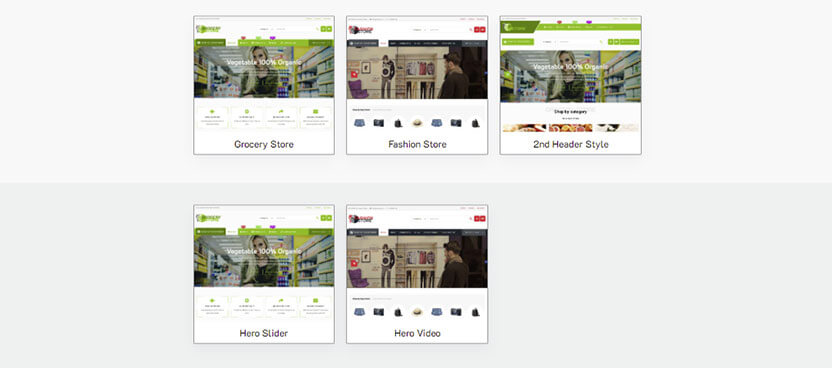Click the red cart buttons in Fashion Store preview
Image resolution: width=832 pixels, height=368 pixels.
click(x=480, y=30)
